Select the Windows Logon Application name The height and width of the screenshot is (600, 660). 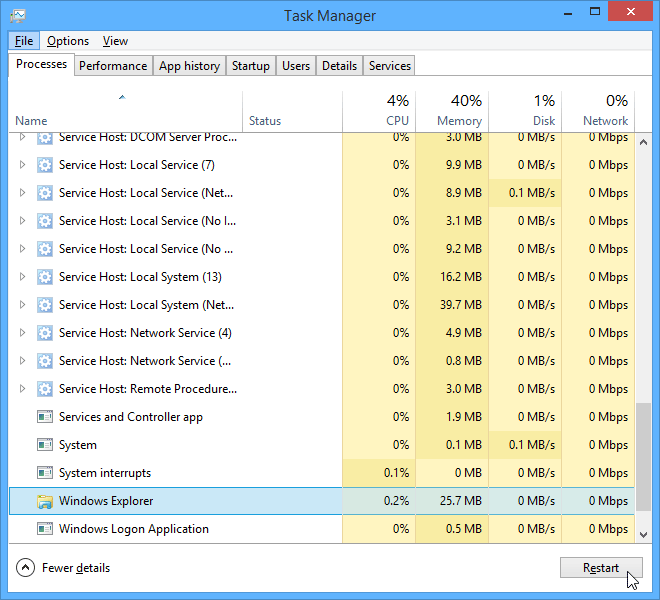[134, 529]
